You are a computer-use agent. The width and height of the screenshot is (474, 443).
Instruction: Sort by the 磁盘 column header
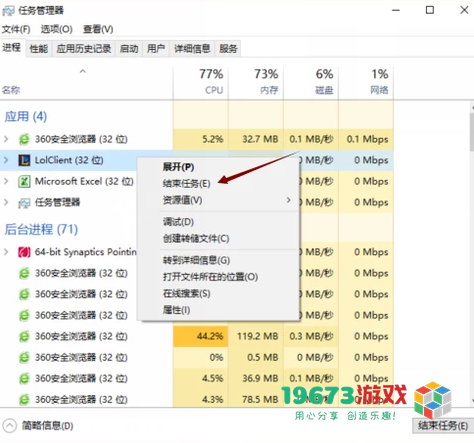(x=311, y=83)
